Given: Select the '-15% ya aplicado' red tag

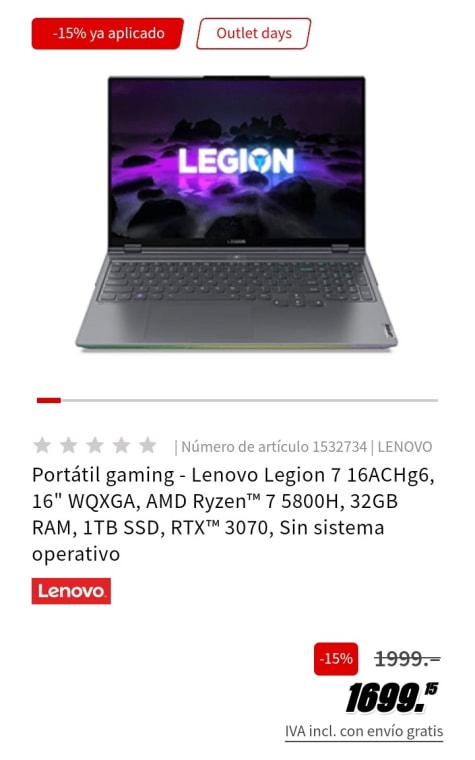Looking at the screenshot, I should click(108, 33).
